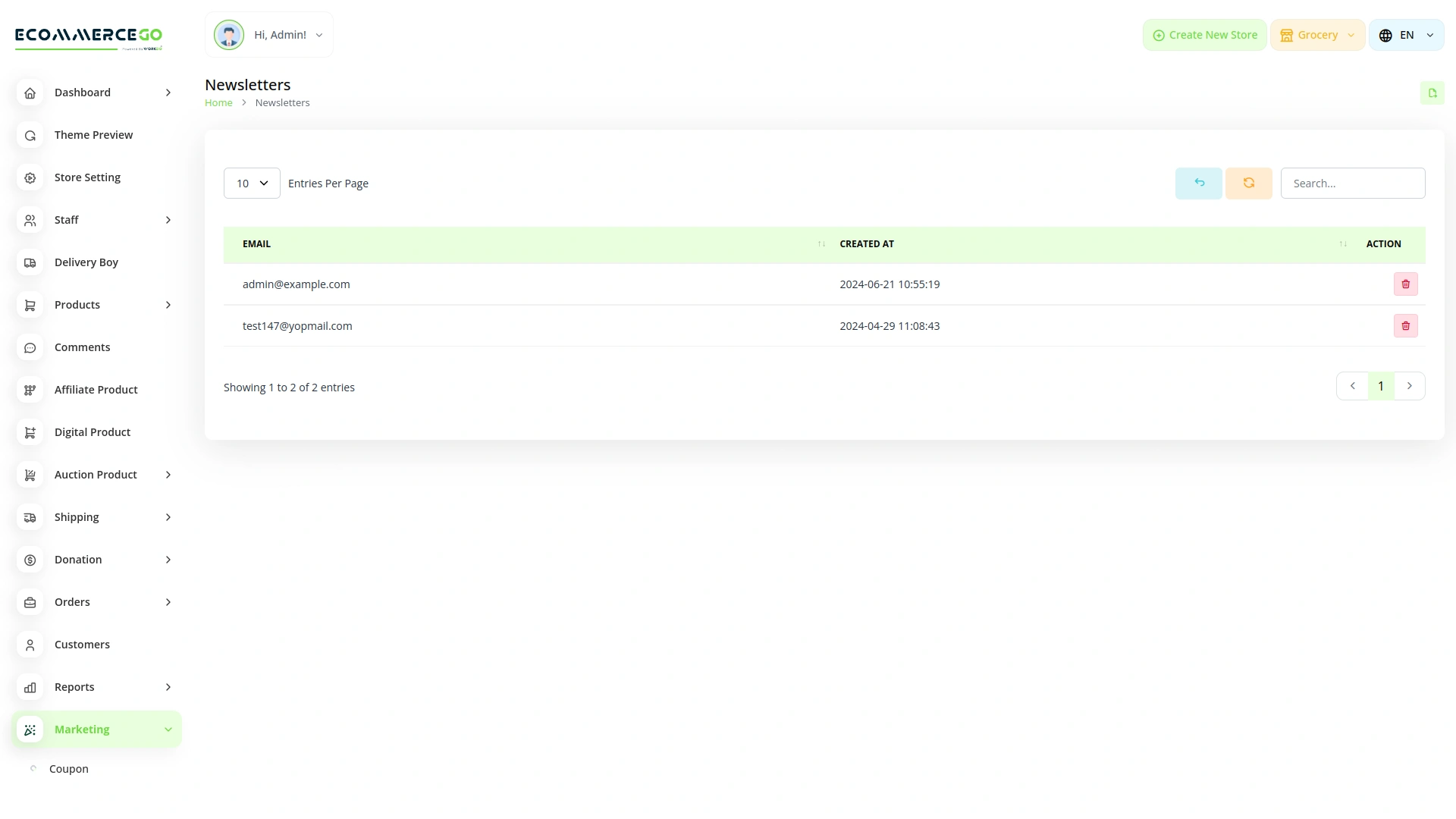Image resolution: width=1456 pixels, height=819 pixels.
Task: Select Reports in the sidebar menu
Action: 74,687
